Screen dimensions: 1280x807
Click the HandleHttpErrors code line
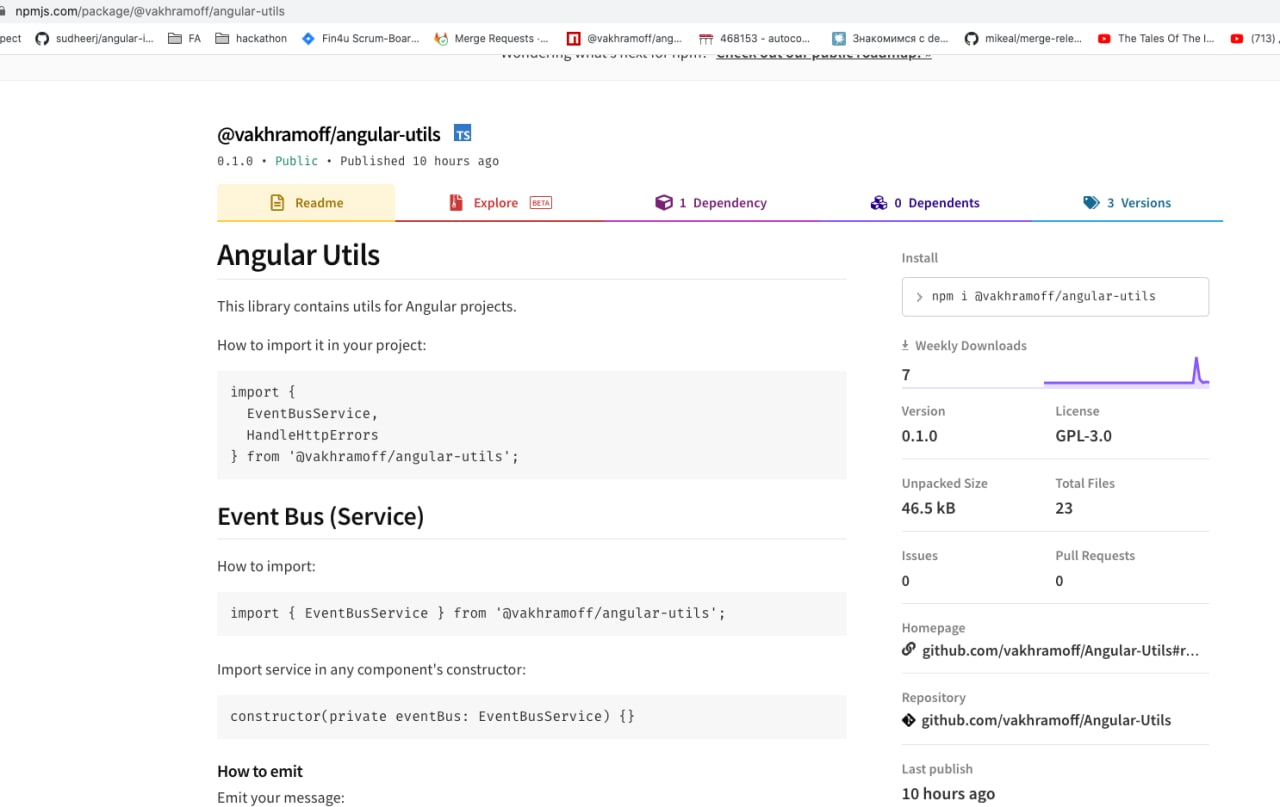(312, 435)
